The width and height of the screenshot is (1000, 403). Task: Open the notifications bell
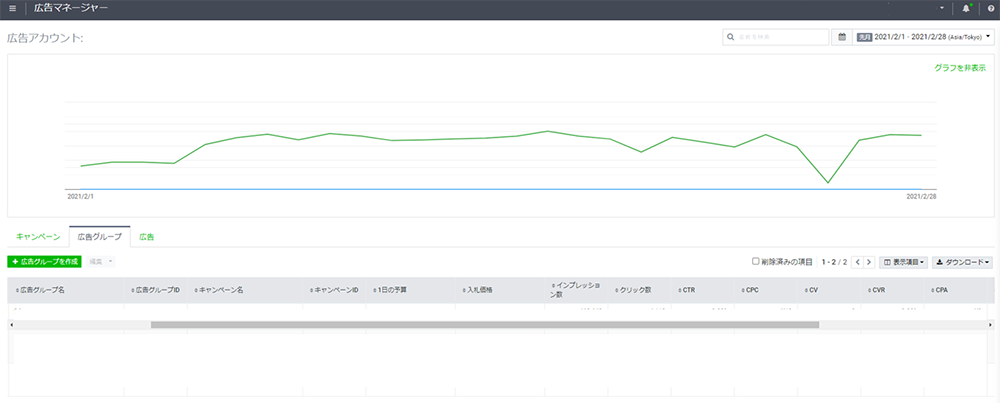pos(966,9)
